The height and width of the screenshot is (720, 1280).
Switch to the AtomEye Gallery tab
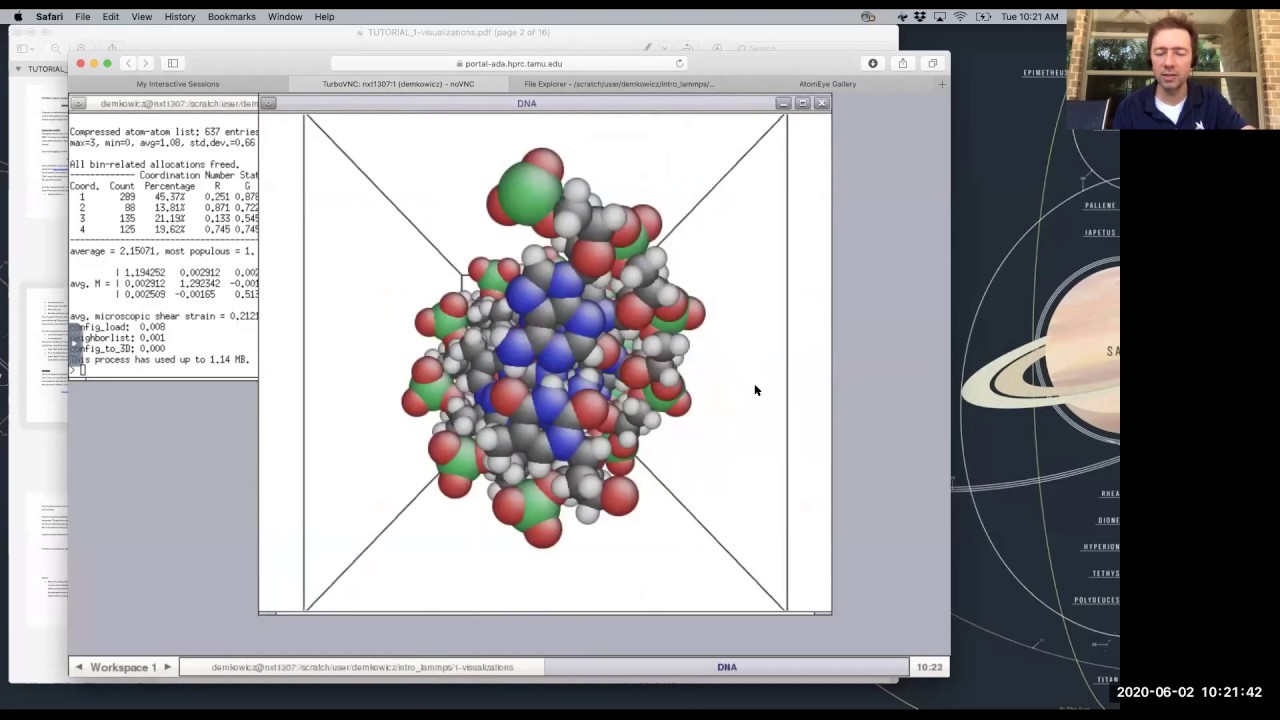coord(828,84)
